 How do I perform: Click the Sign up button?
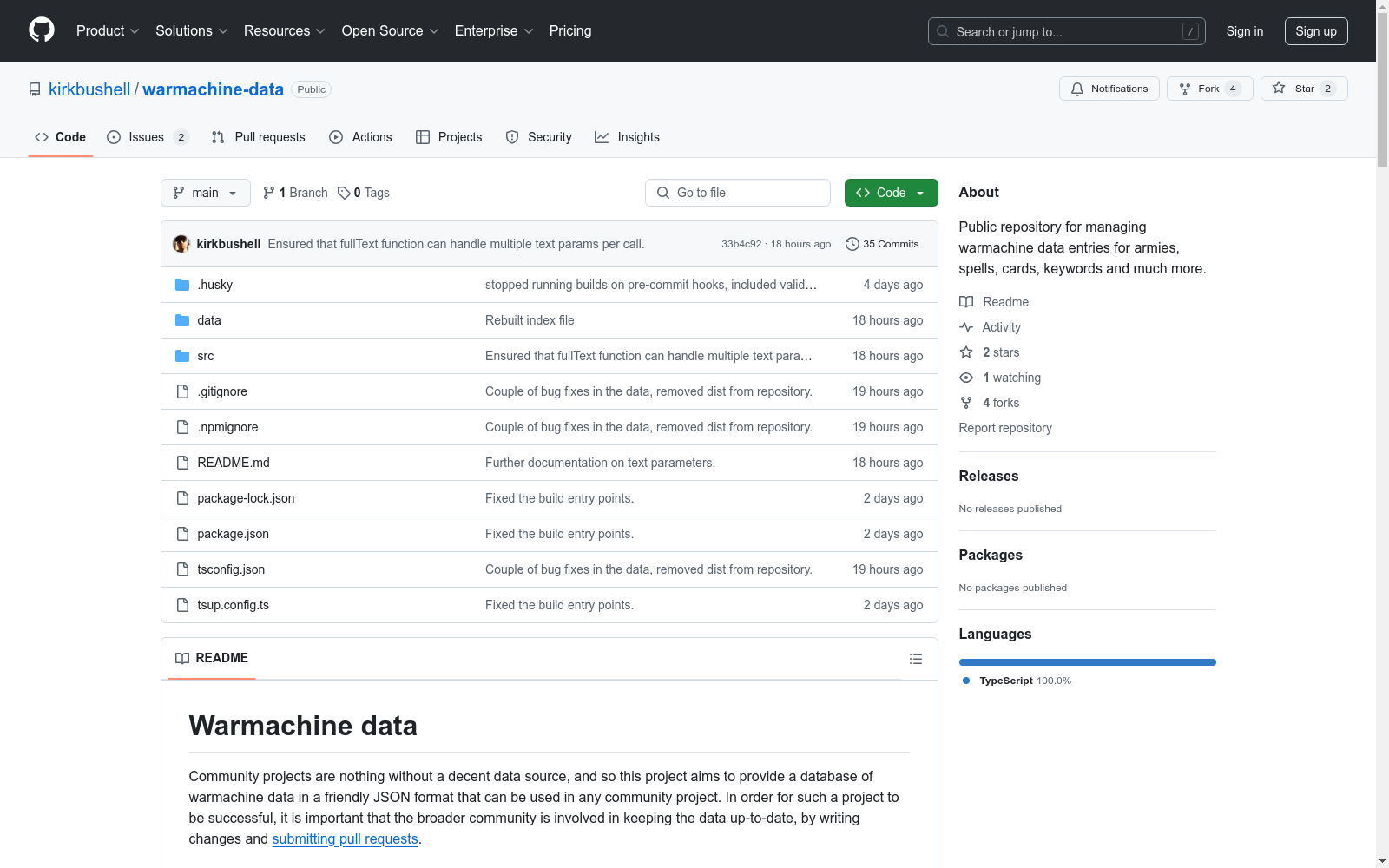tap(1316, 31)
